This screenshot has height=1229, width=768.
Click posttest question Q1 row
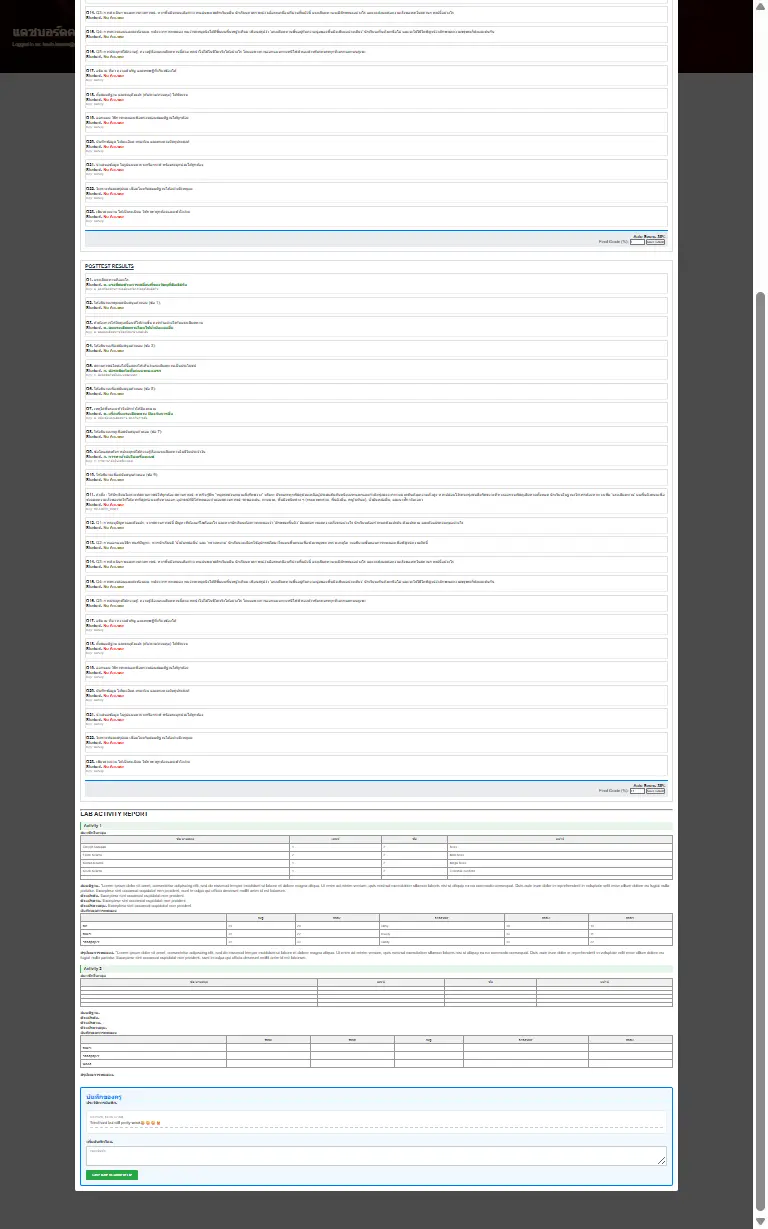[376, 284]
